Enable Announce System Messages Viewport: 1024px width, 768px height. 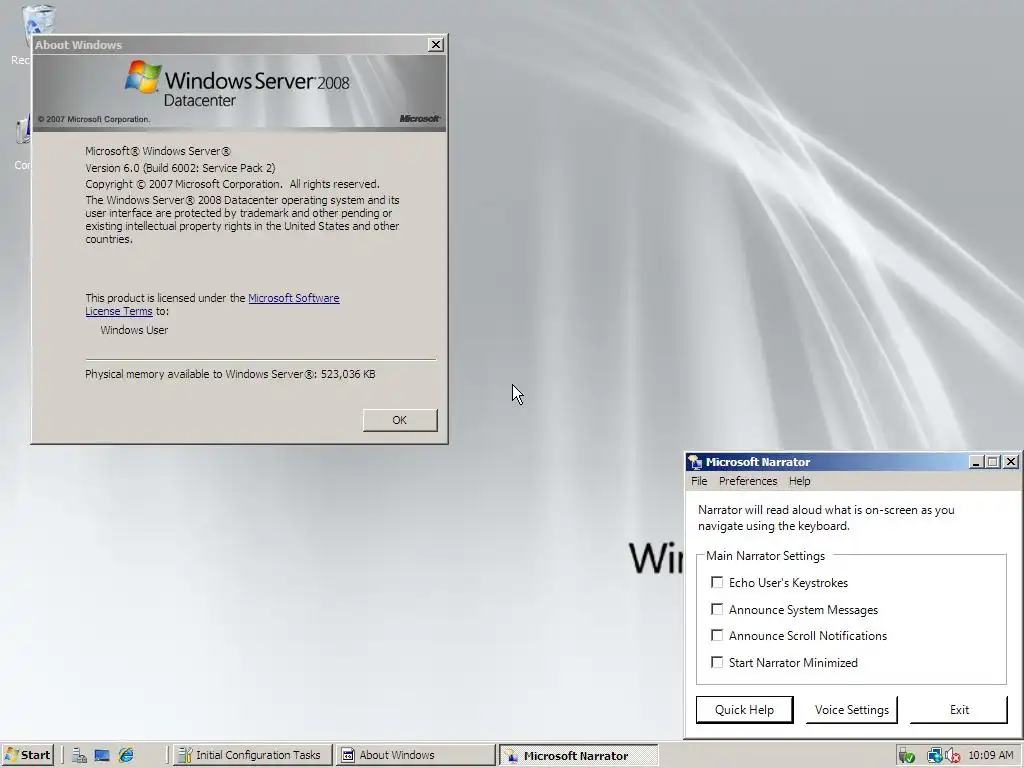point(717,609)
